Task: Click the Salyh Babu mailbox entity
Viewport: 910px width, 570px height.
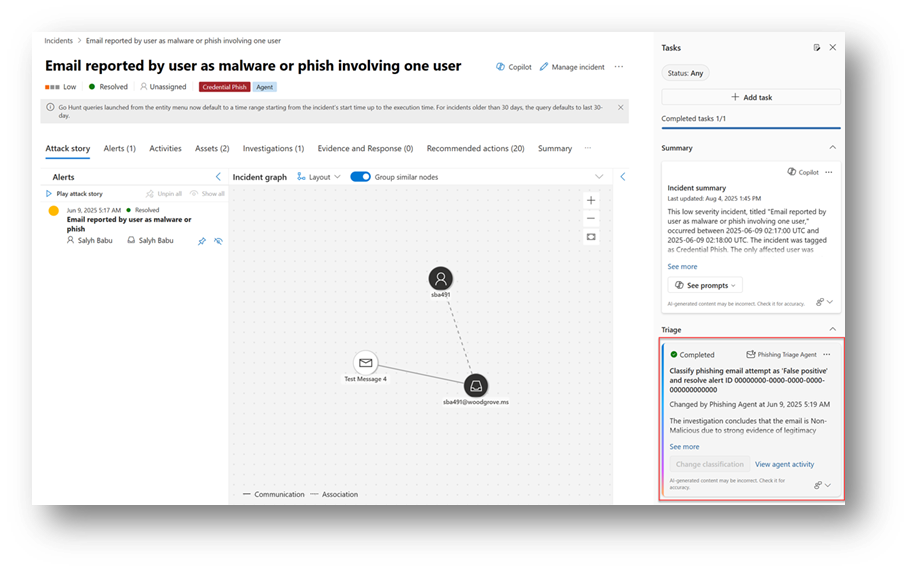Action: point(150,240)
